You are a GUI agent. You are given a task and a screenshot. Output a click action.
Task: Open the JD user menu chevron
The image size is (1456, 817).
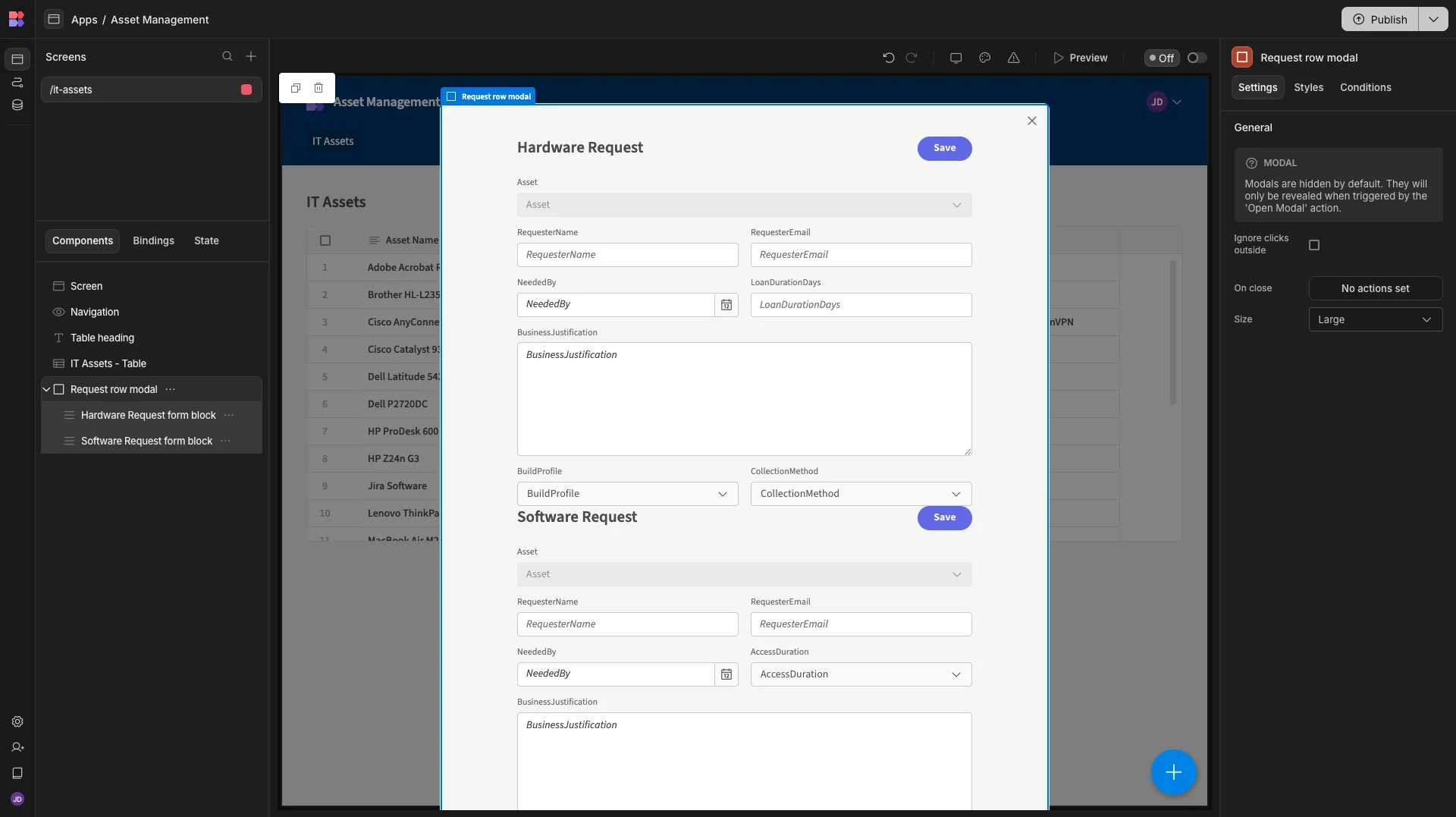[1177, 102]
